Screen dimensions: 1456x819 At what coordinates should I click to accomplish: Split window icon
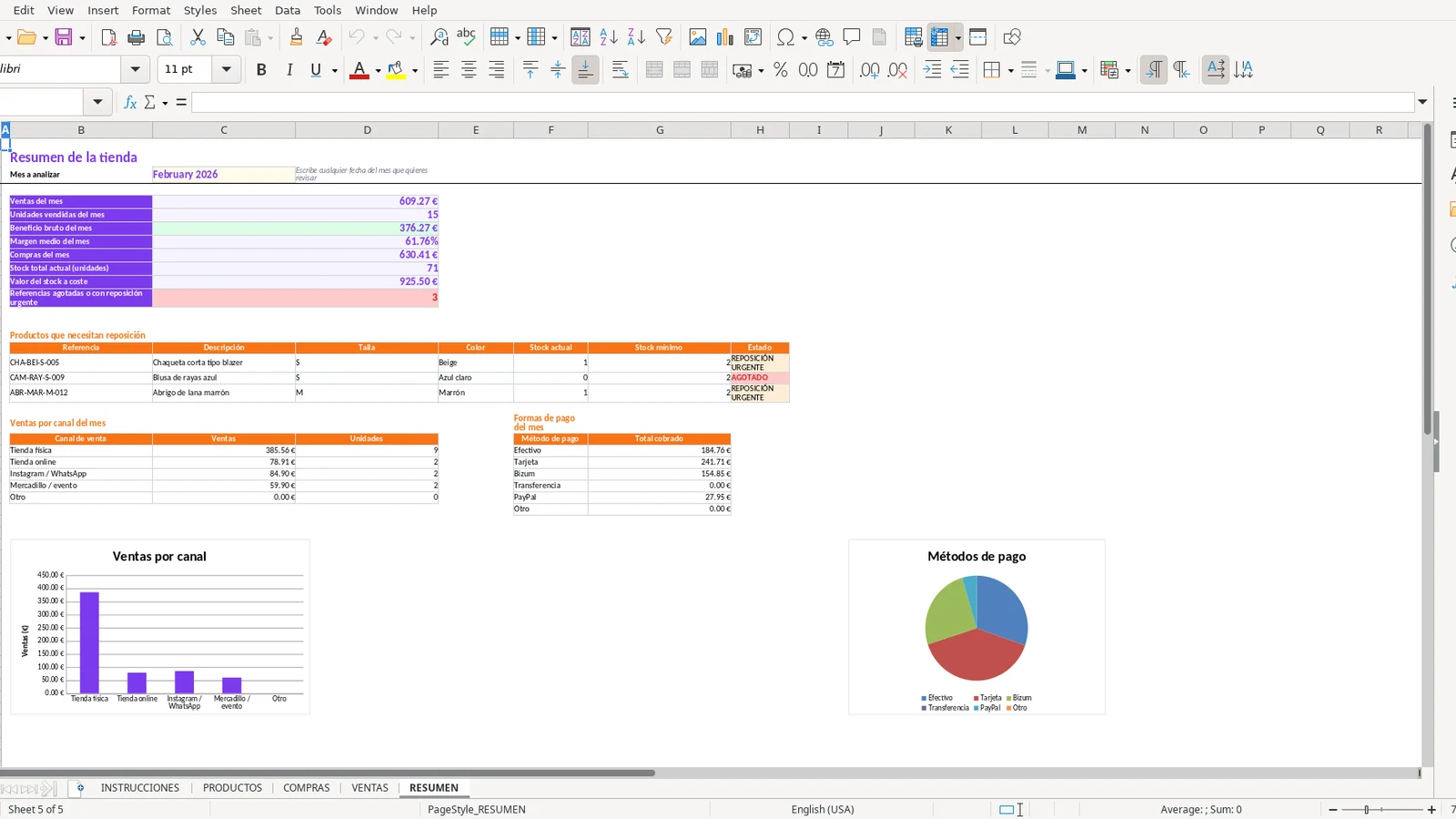pyautogui.click(x=978, y=37)
